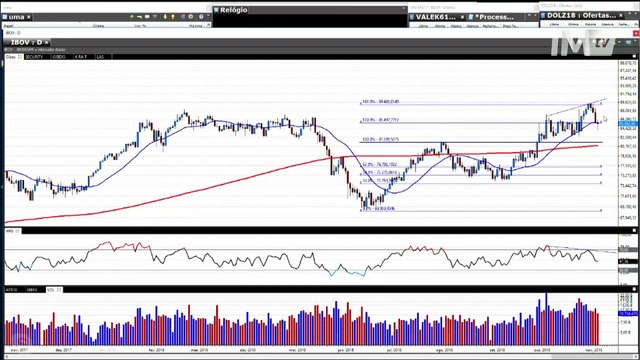640x360 pixels.
Task: Open the speech bubble comment icon in uma toolbar
Action: pyautogui.click(x=147, y=17)
